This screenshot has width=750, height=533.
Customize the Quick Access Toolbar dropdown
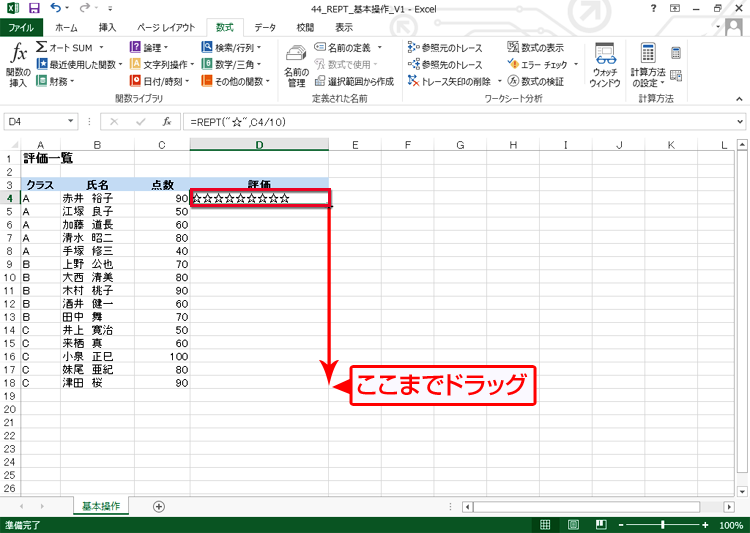pos(110,8)
